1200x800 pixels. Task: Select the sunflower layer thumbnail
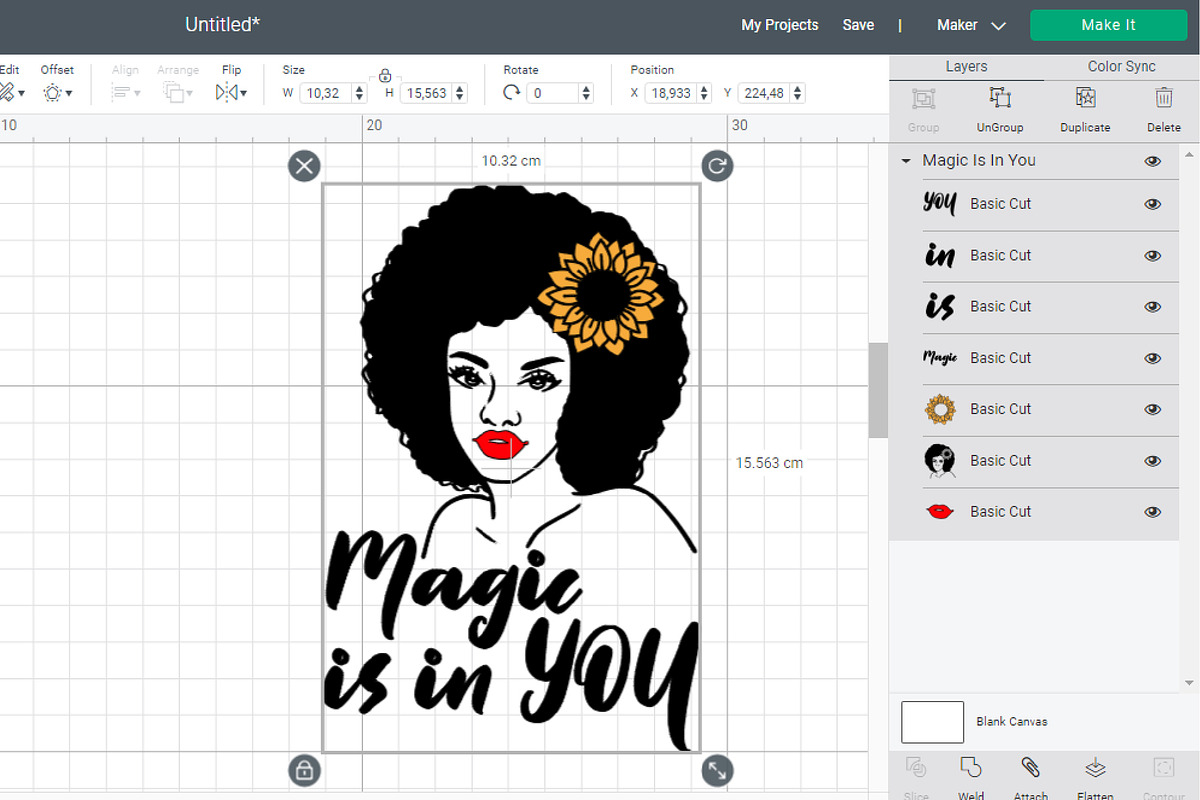coord(940,409)
